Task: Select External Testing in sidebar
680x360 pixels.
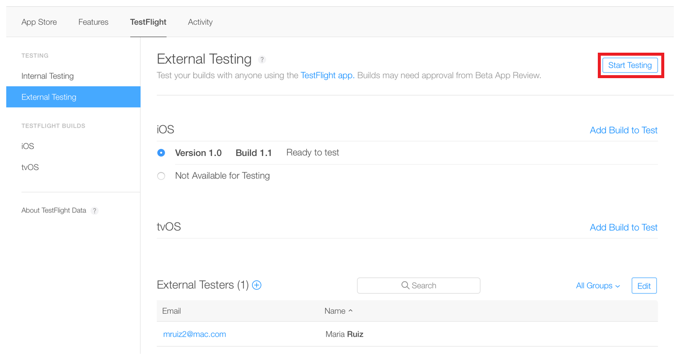Action: pos(73,97)
